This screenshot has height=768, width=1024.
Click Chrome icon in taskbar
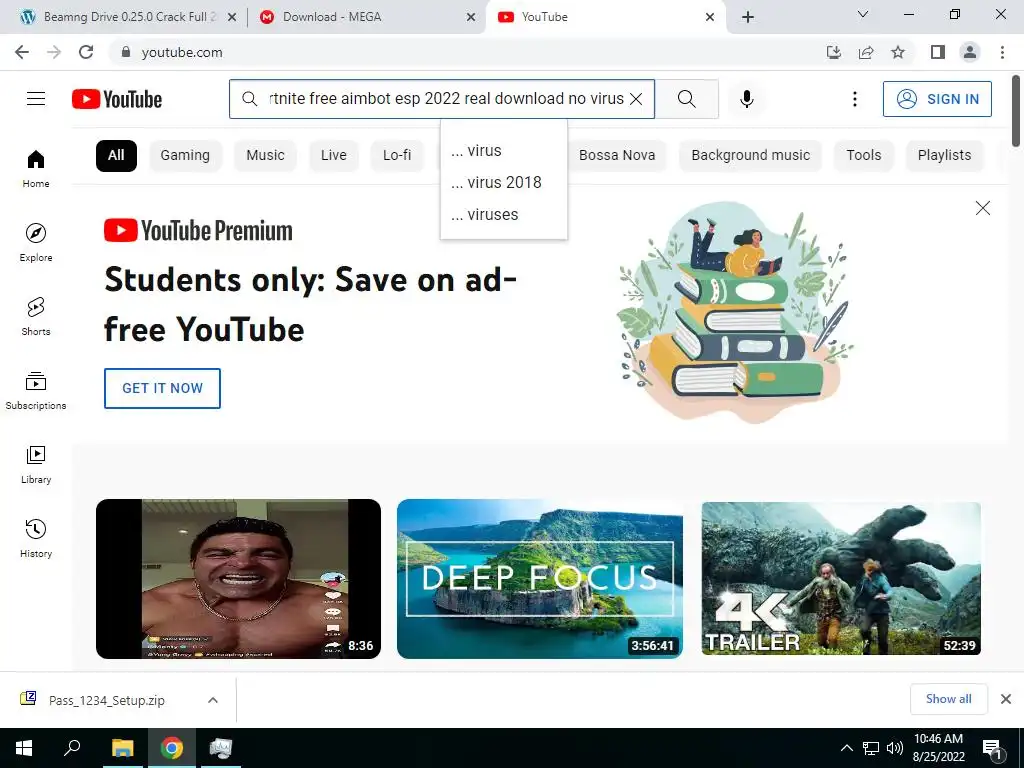[x=172, y=748]
